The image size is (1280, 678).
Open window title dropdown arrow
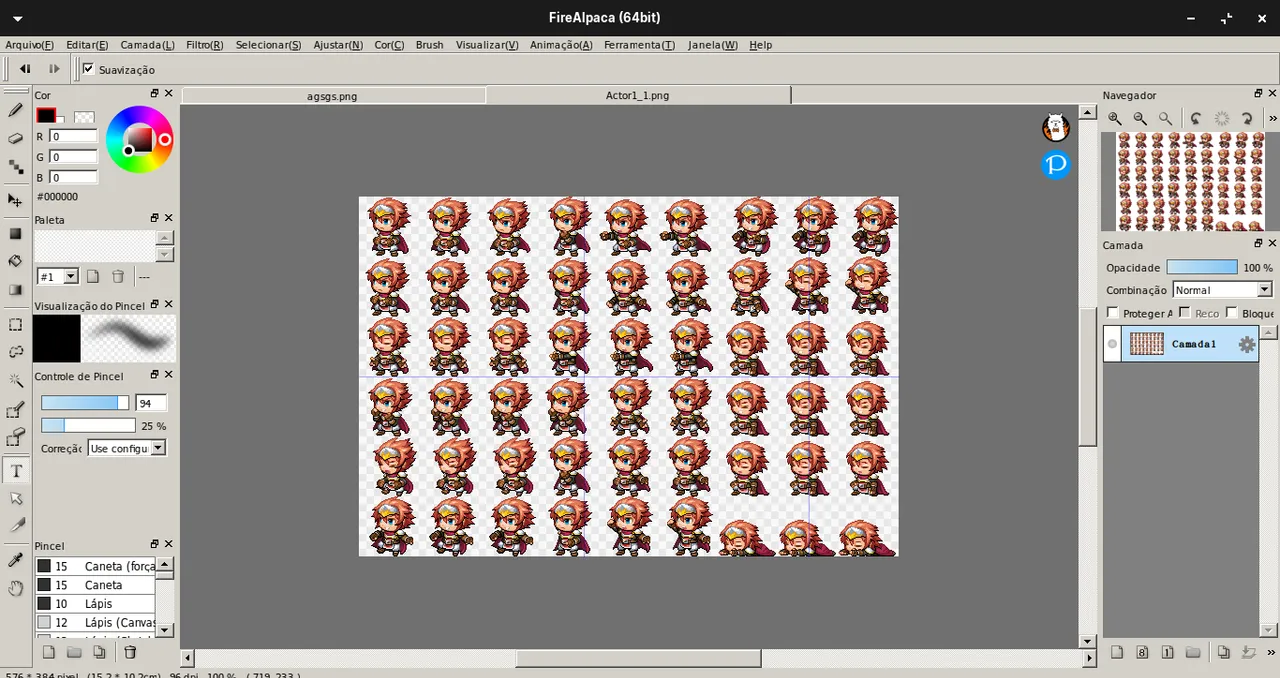click(x=18, y=19)
